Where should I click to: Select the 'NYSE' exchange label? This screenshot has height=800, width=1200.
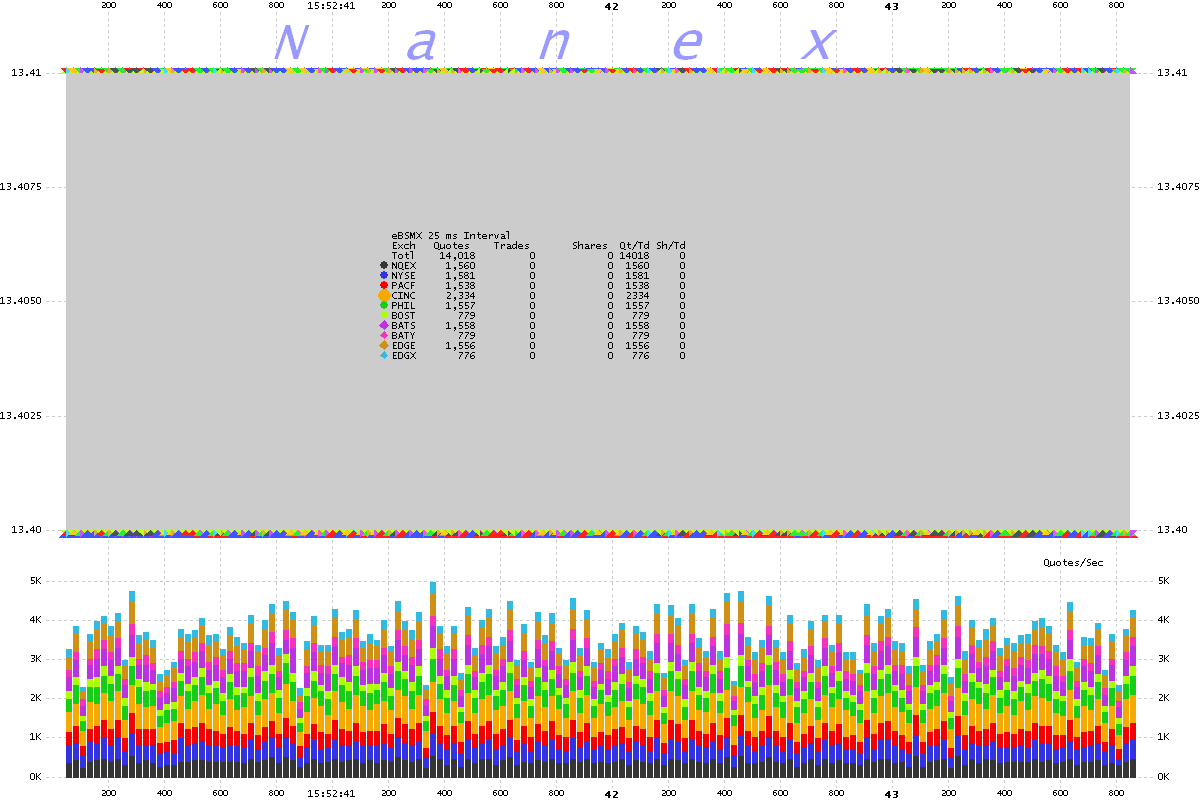pyautogui.click(x=403, y=275)
